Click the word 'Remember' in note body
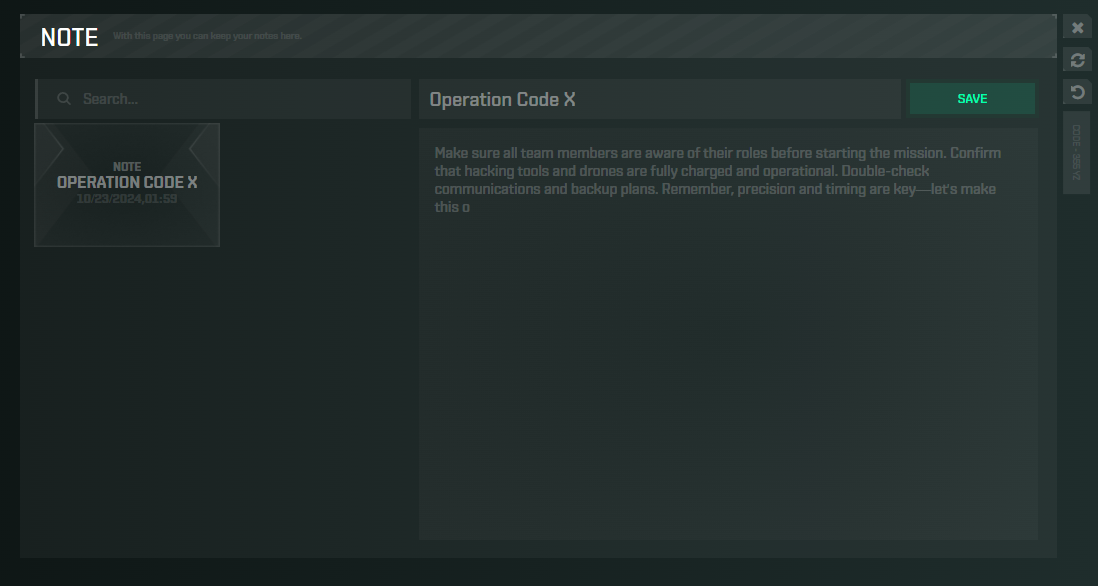 tap(697, 190)
